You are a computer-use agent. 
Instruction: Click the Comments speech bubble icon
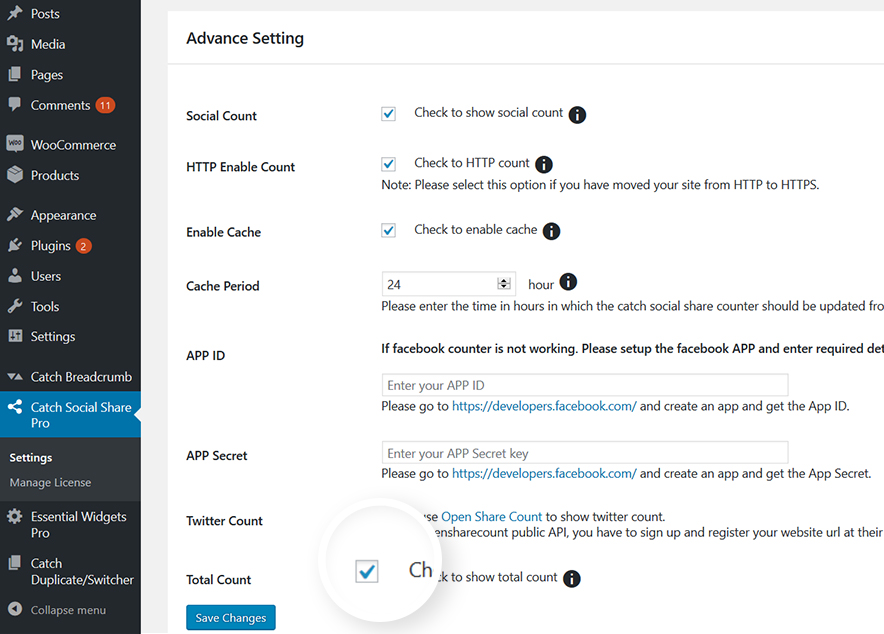click(x=15, y=104)
